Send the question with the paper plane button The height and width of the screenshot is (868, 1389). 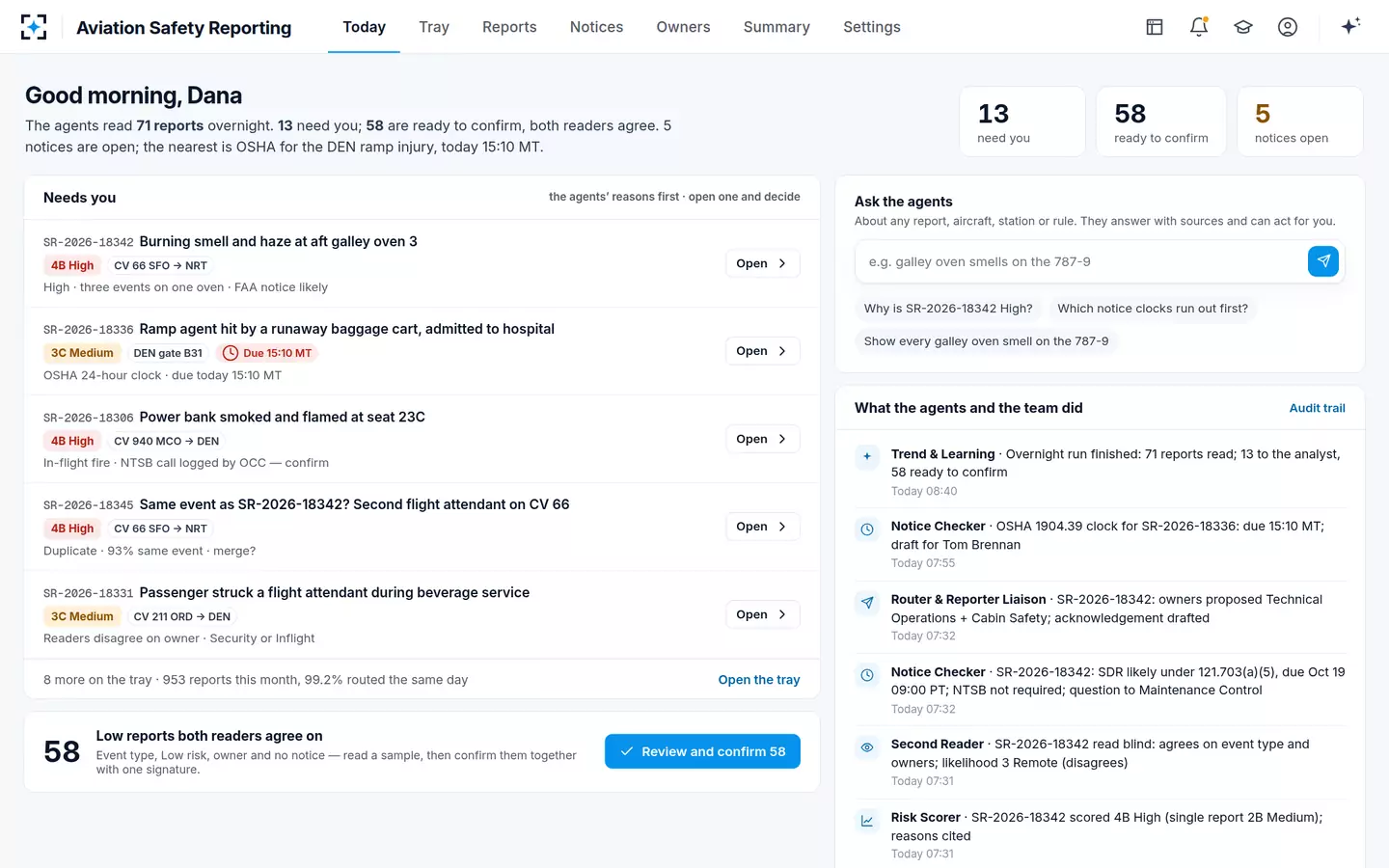tap(1323, 261)
